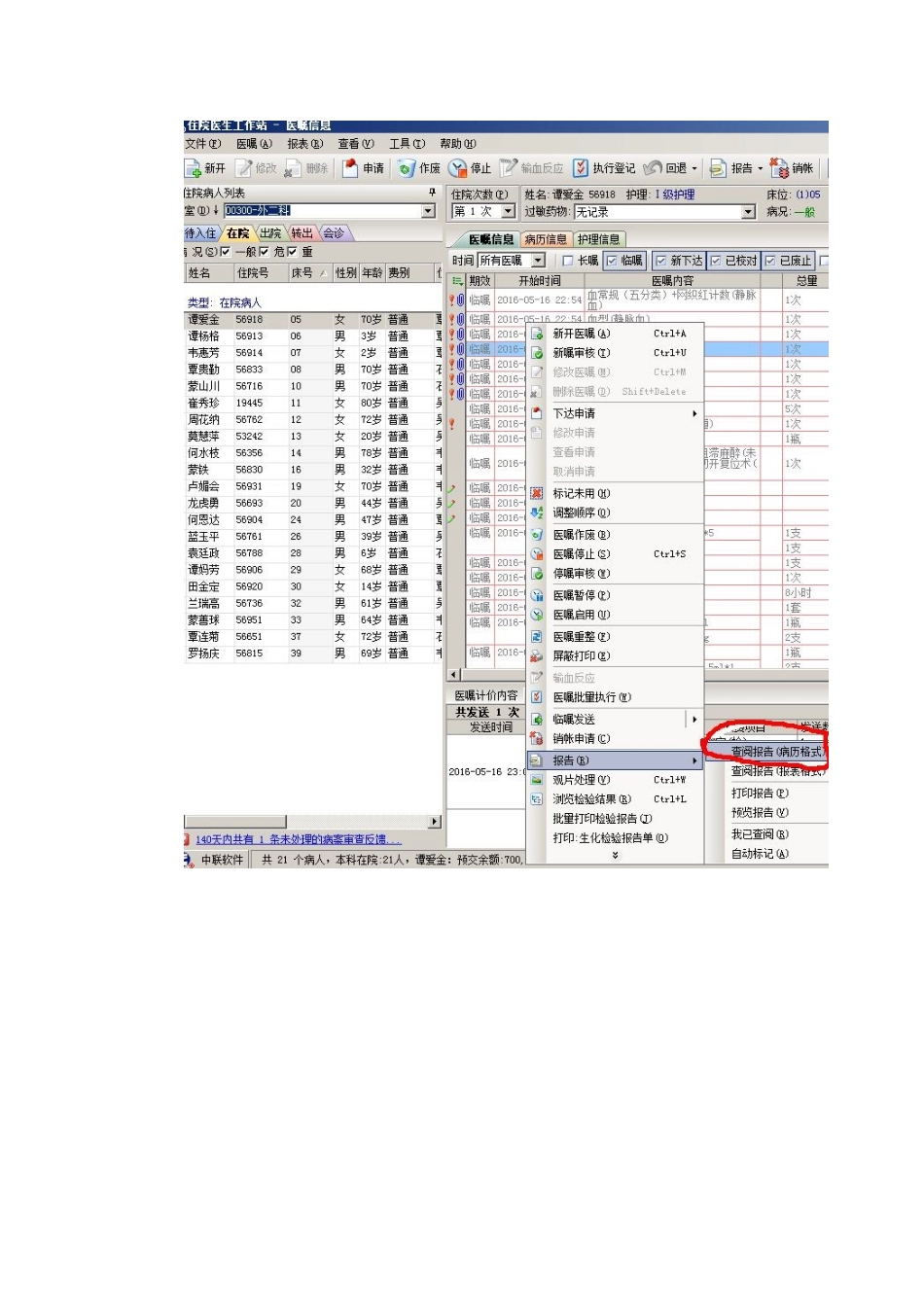Click the 医嘱计价内容 tab

pyautogui.click(x=486, y=695)
